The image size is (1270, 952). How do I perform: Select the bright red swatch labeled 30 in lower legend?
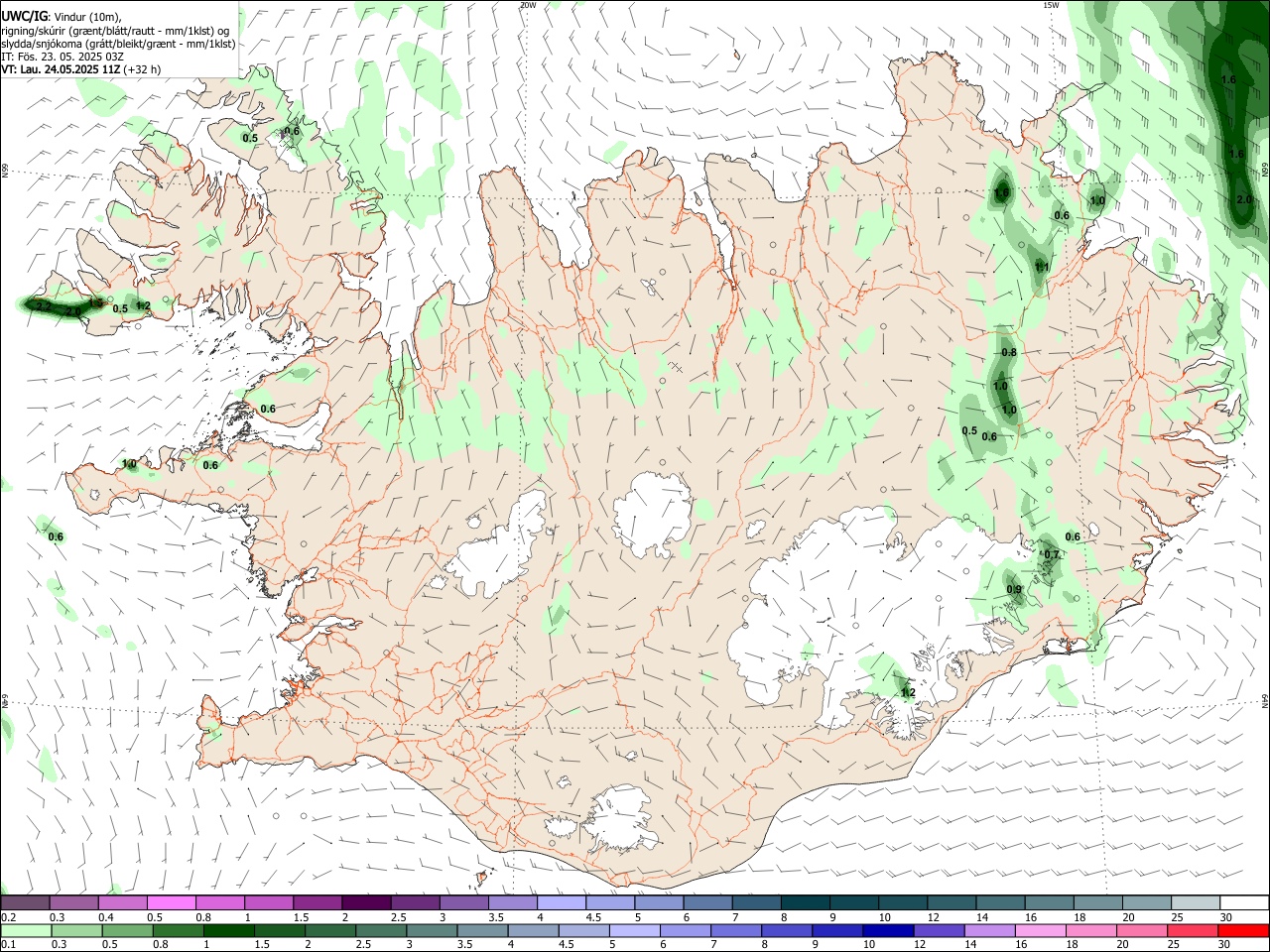[1244, 930]
